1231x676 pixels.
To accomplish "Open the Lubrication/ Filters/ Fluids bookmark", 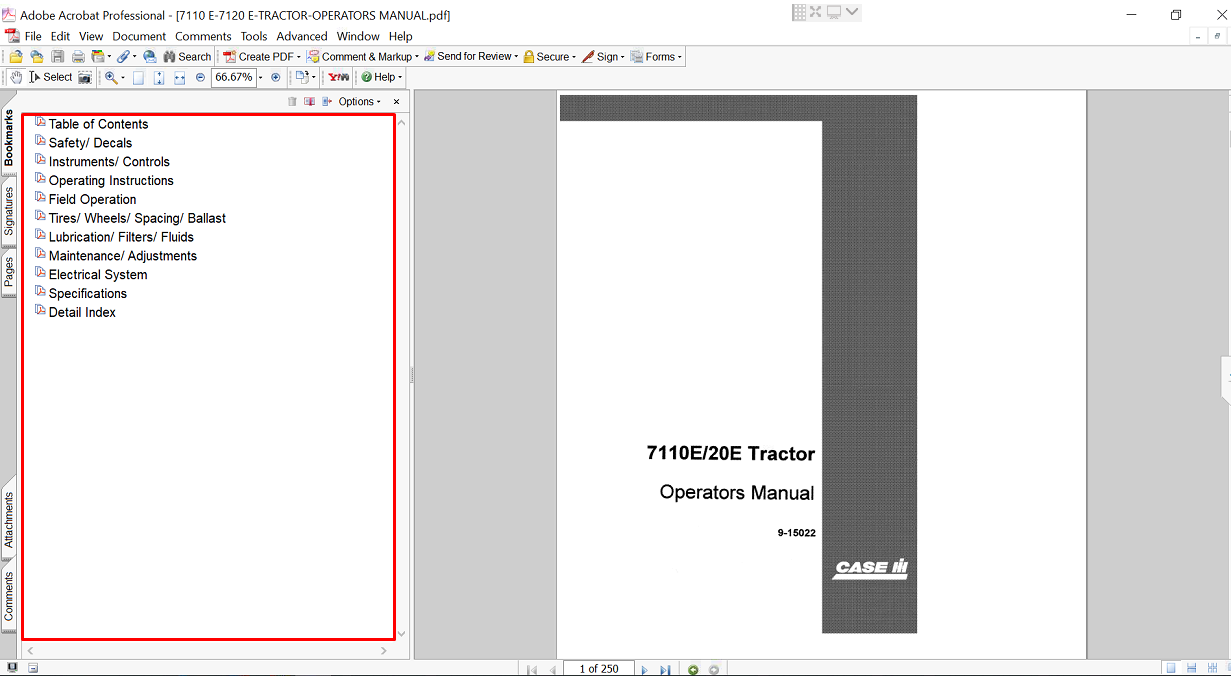I will point(121,237).
